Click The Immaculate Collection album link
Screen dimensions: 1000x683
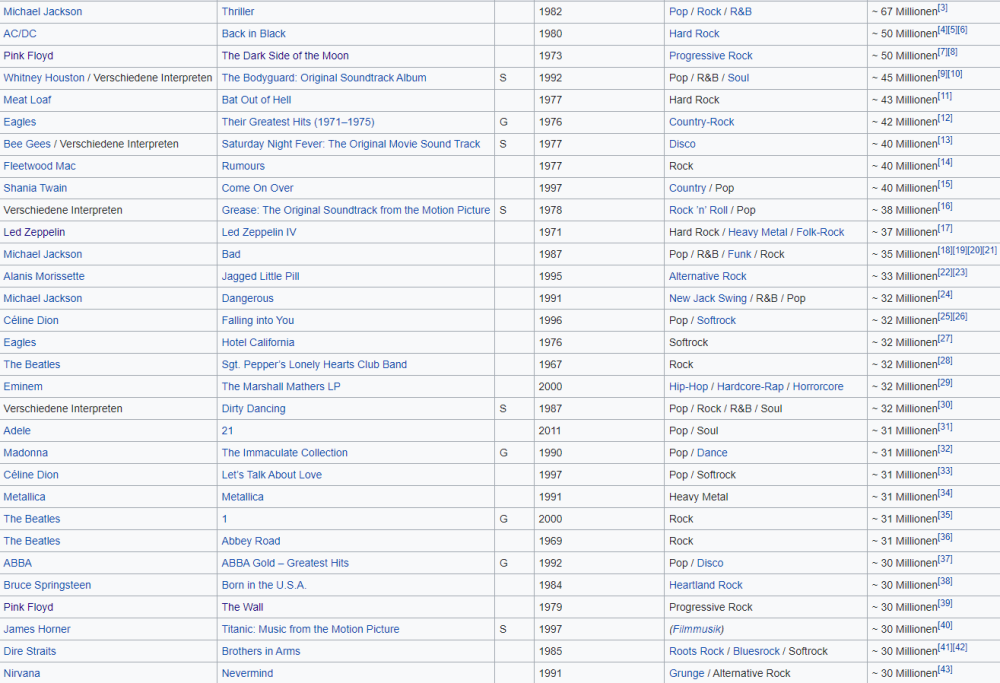[284, 453]
